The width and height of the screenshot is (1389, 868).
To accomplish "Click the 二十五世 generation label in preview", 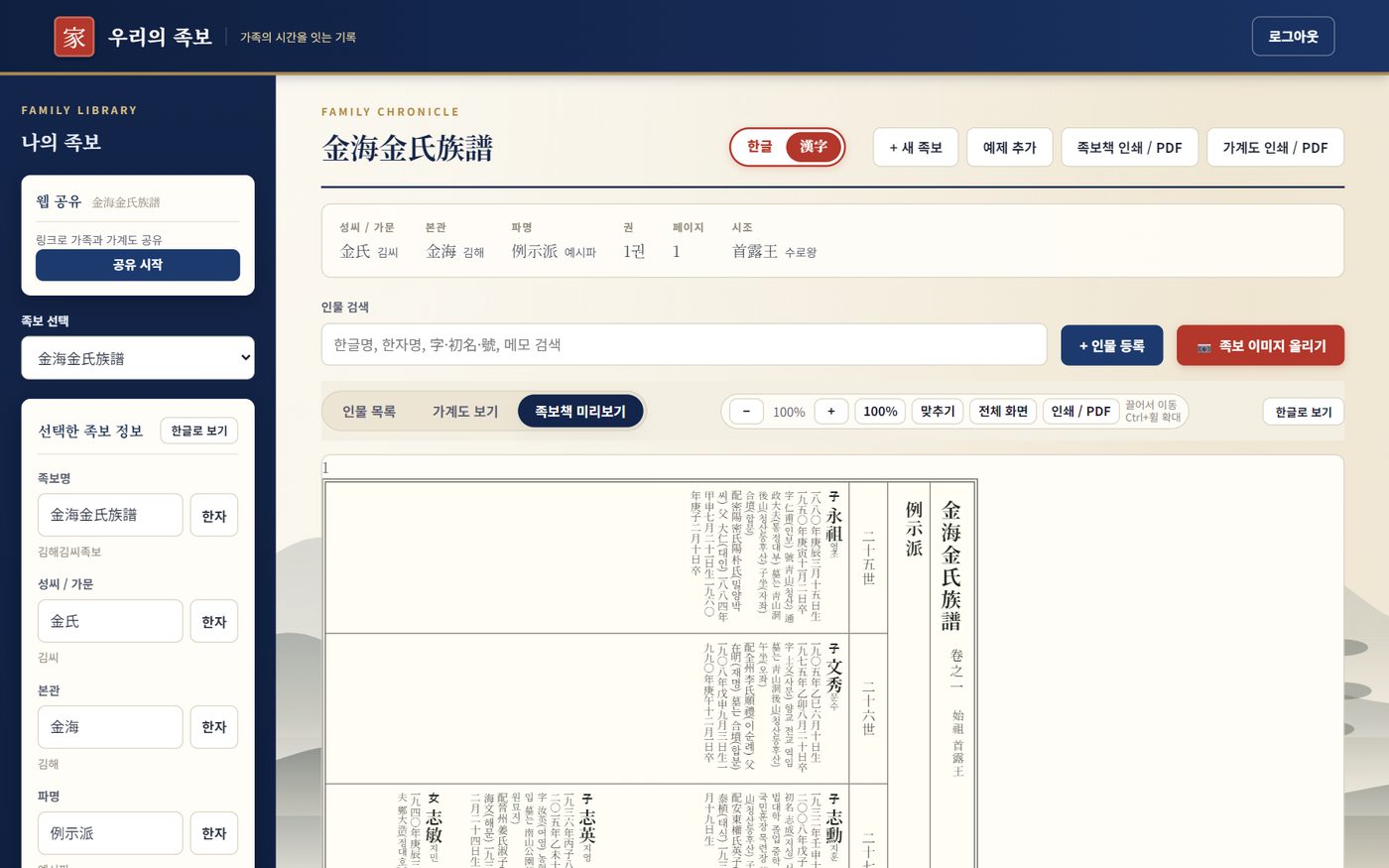I will click(869, 558).
